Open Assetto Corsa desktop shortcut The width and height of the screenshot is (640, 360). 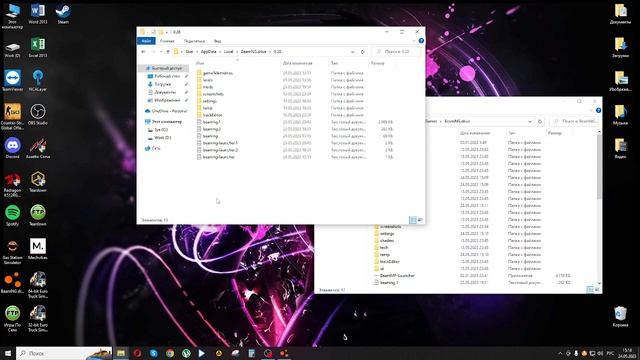tap(38, 148)
